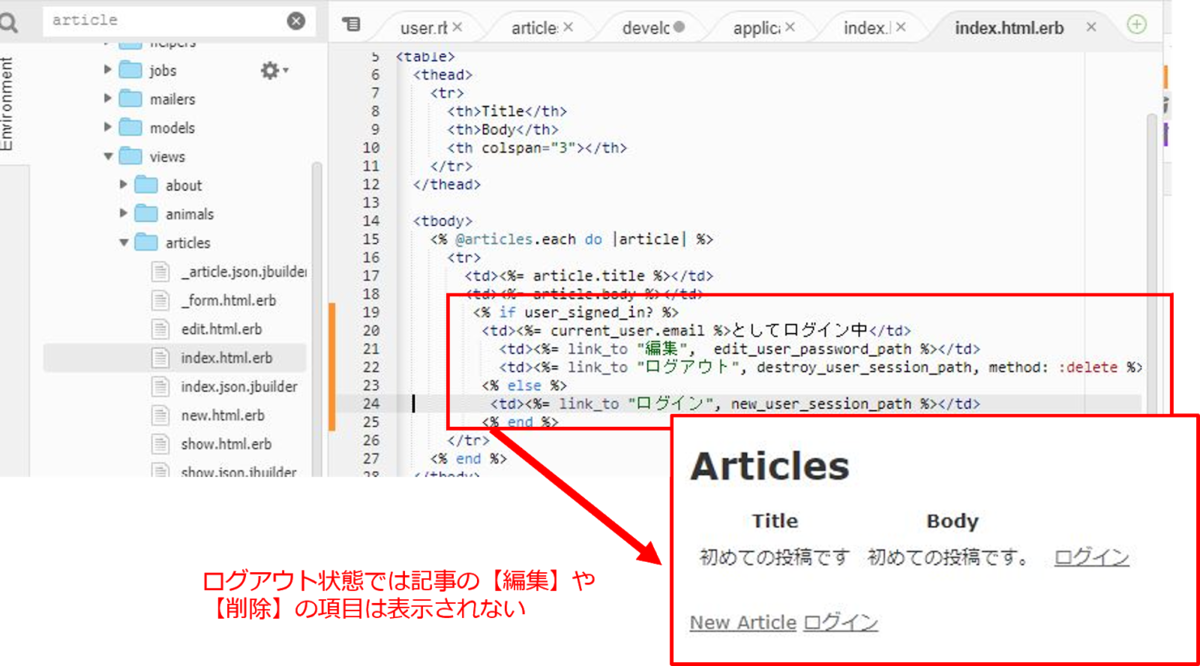This screenshot has height=666, width=1200.
Task: Follow the New Article link in the preview
Action: point(743,623)
